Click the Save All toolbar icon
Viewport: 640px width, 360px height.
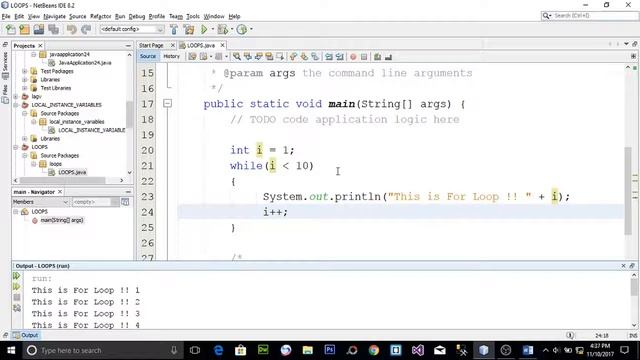point(53,29)
